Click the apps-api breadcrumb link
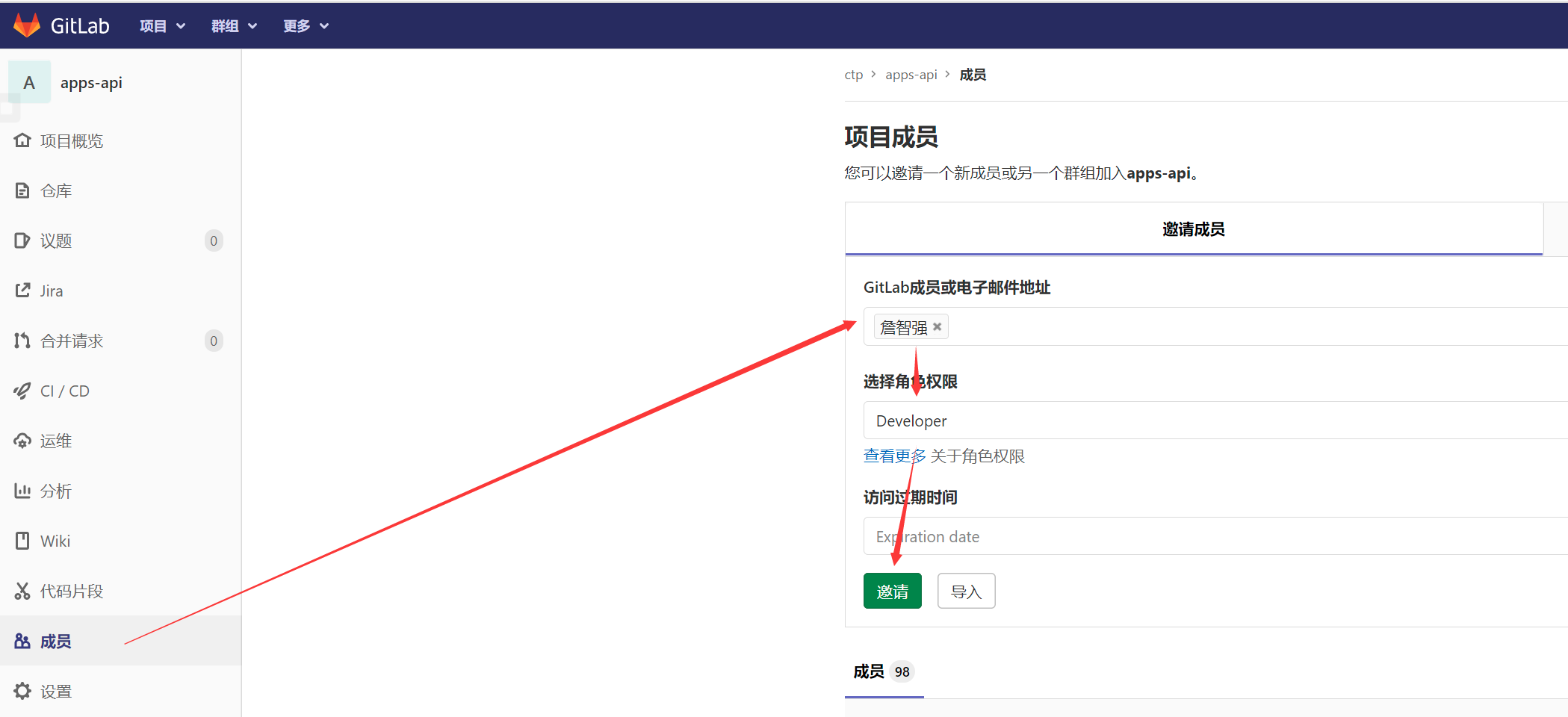Image resolution: width=1568 pixels, height=717 pixels. (911, 75)
